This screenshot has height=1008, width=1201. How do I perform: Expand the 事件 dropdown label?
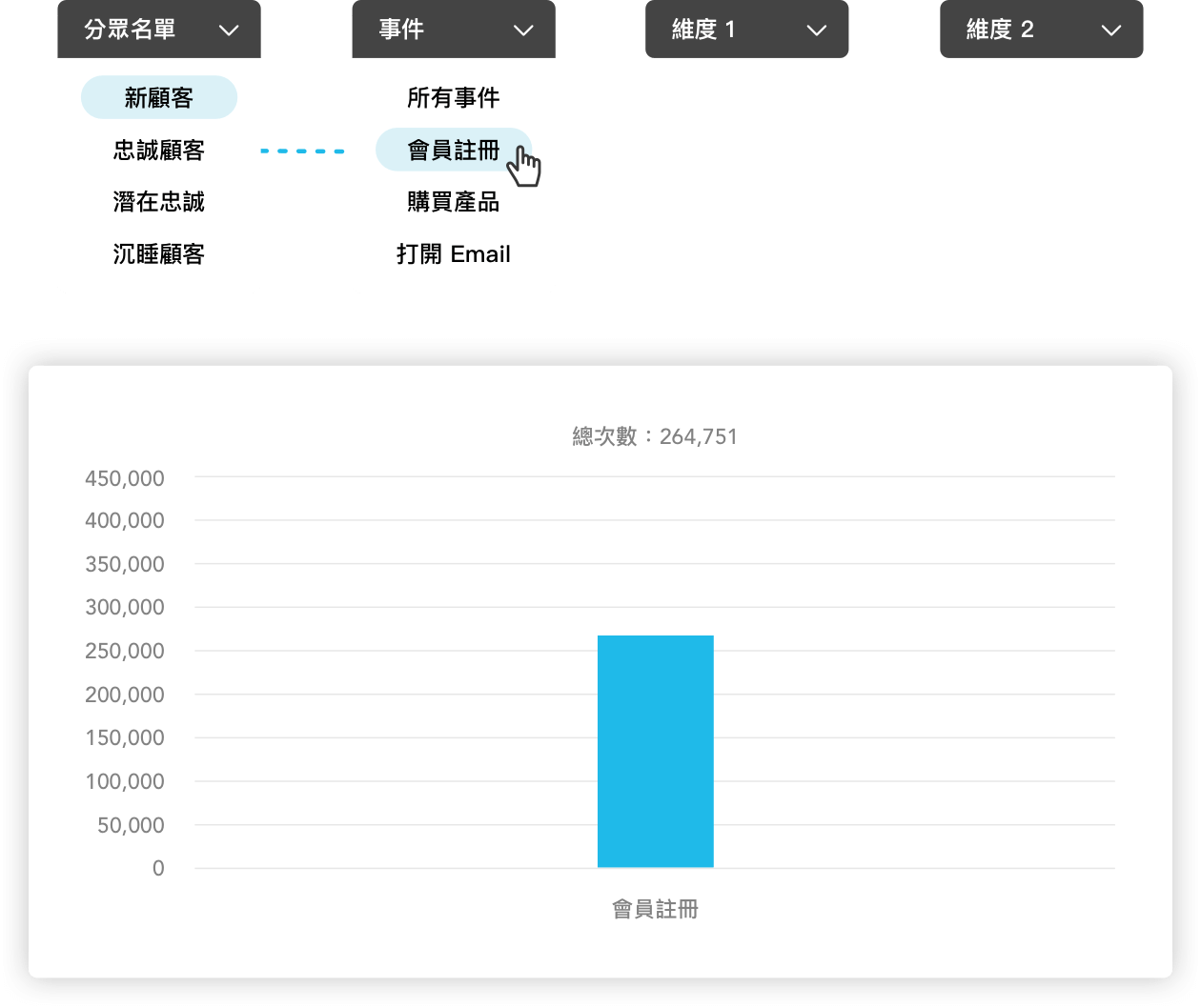click(401, 30)
